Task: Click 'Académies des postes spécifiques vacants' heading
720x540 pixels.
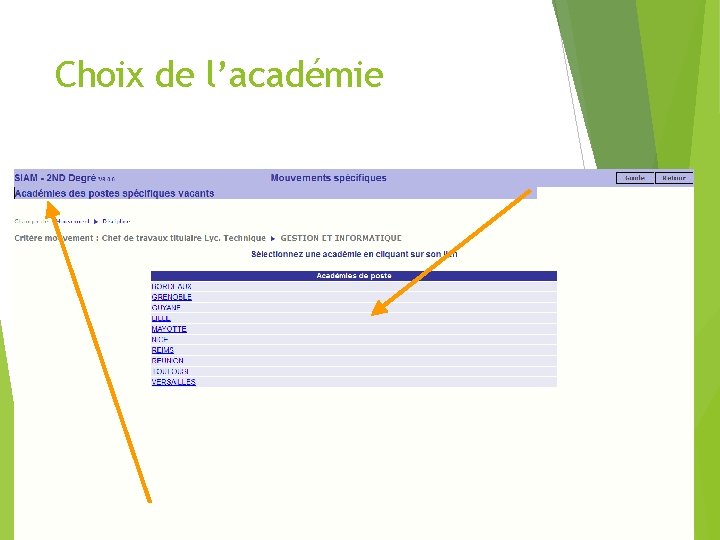Action: click(x=114, y=193)
